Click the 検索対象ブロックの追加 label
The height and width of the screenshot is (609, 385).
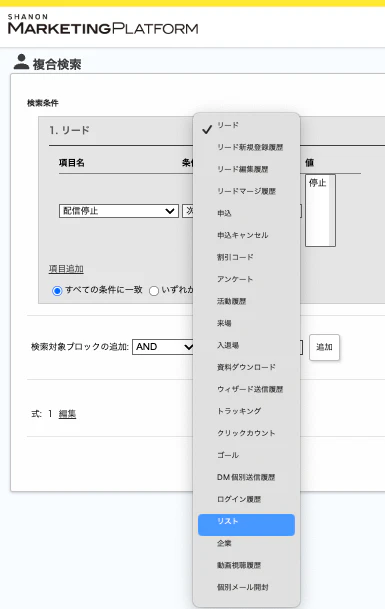[80, 347]
